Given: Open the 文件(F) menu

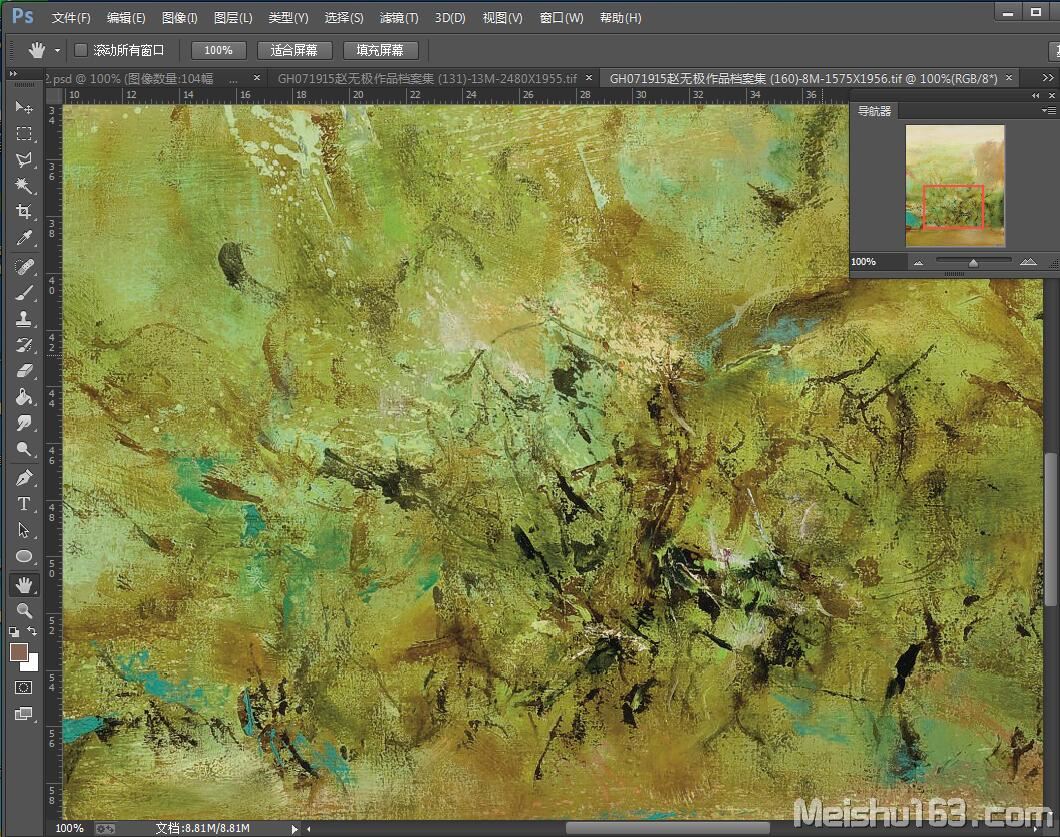Looking at the screenshot, I should (x=71, y=18).
